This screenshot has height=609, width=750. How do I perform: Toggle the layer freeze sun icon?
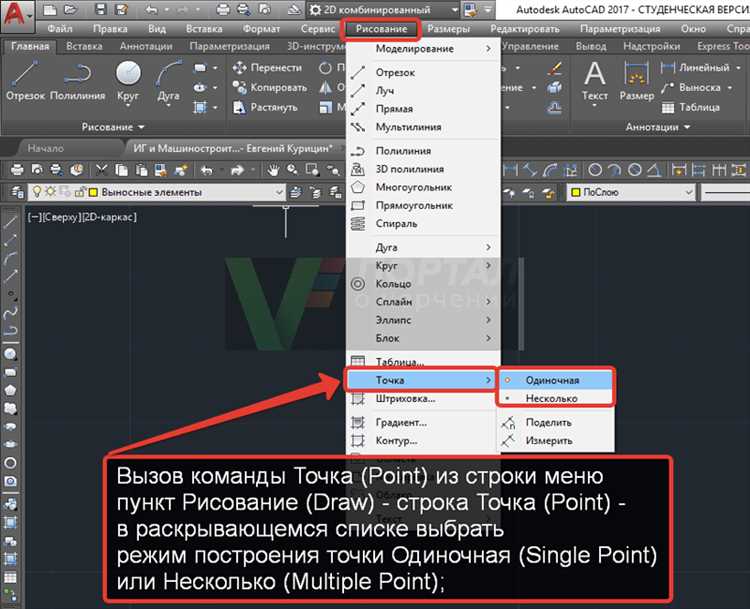point(50,192)
